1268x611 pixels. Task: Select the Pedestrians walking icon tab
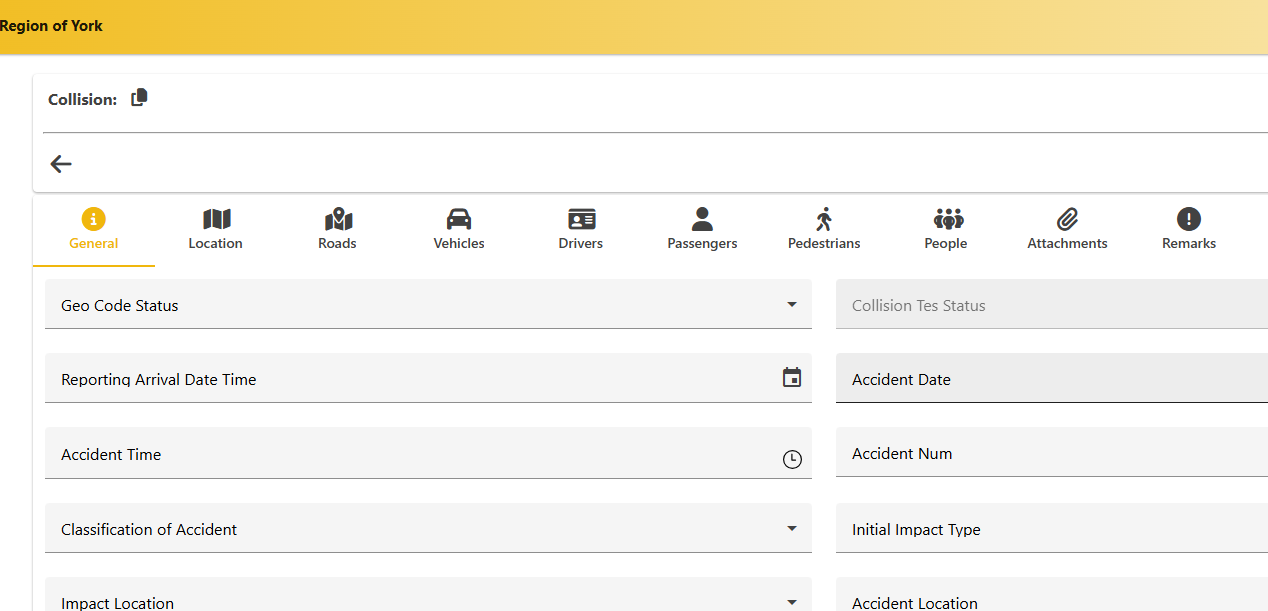824,229
